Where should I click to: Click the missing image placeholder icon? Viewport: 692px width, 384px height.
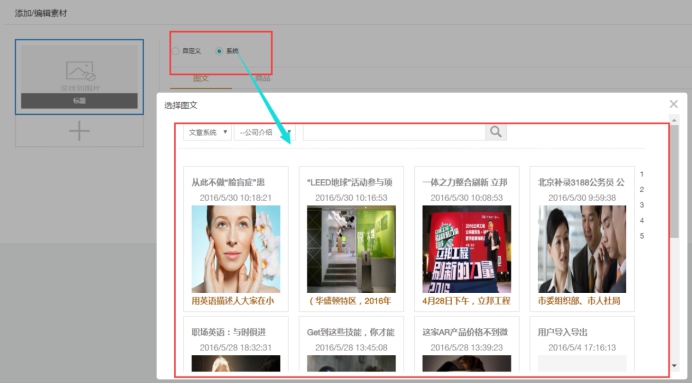(x=80, y=71)
